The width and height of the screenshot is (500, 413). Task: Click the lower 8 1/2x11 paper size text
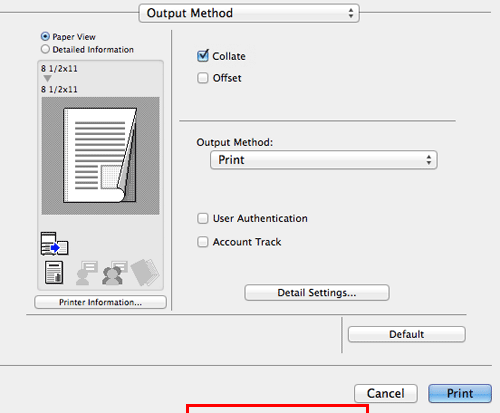coord(59,89)
